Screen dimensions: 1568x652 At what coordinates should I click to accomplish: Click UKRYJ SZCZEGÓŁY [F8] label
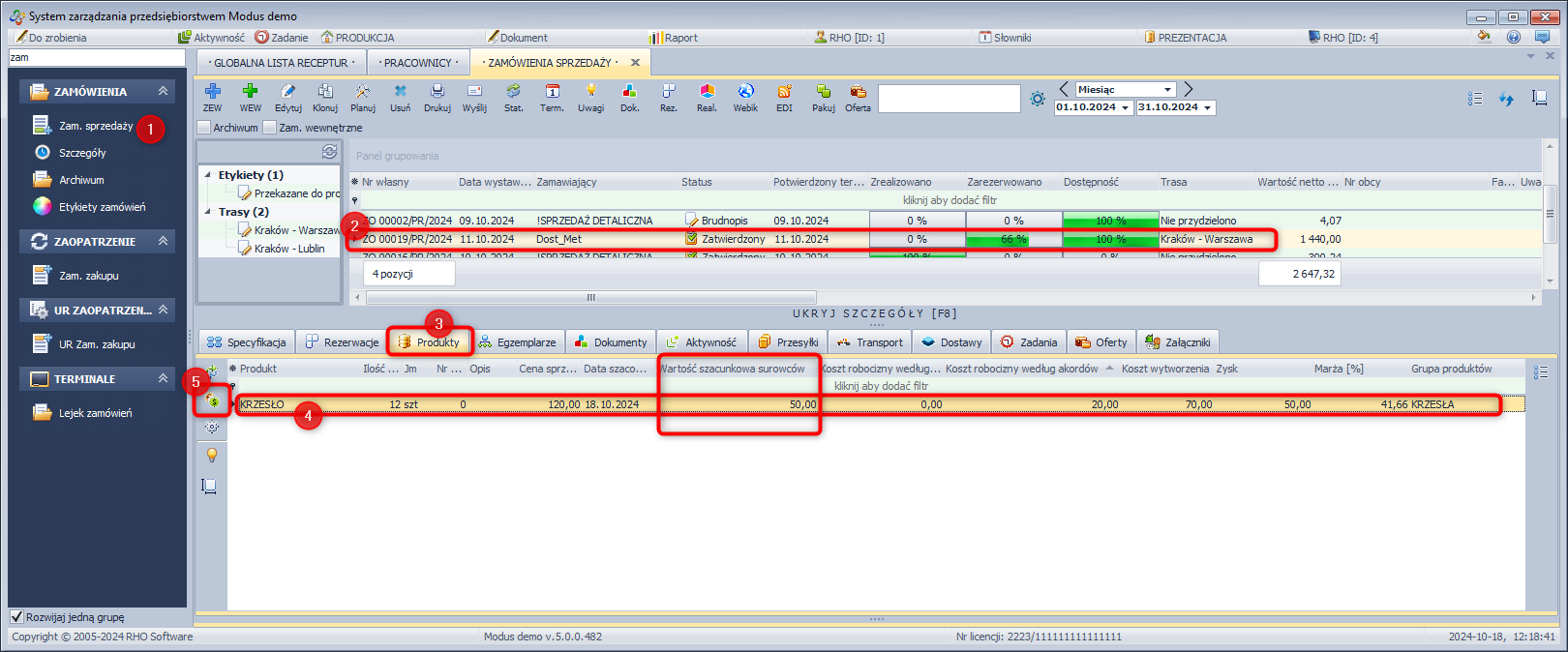874,313
